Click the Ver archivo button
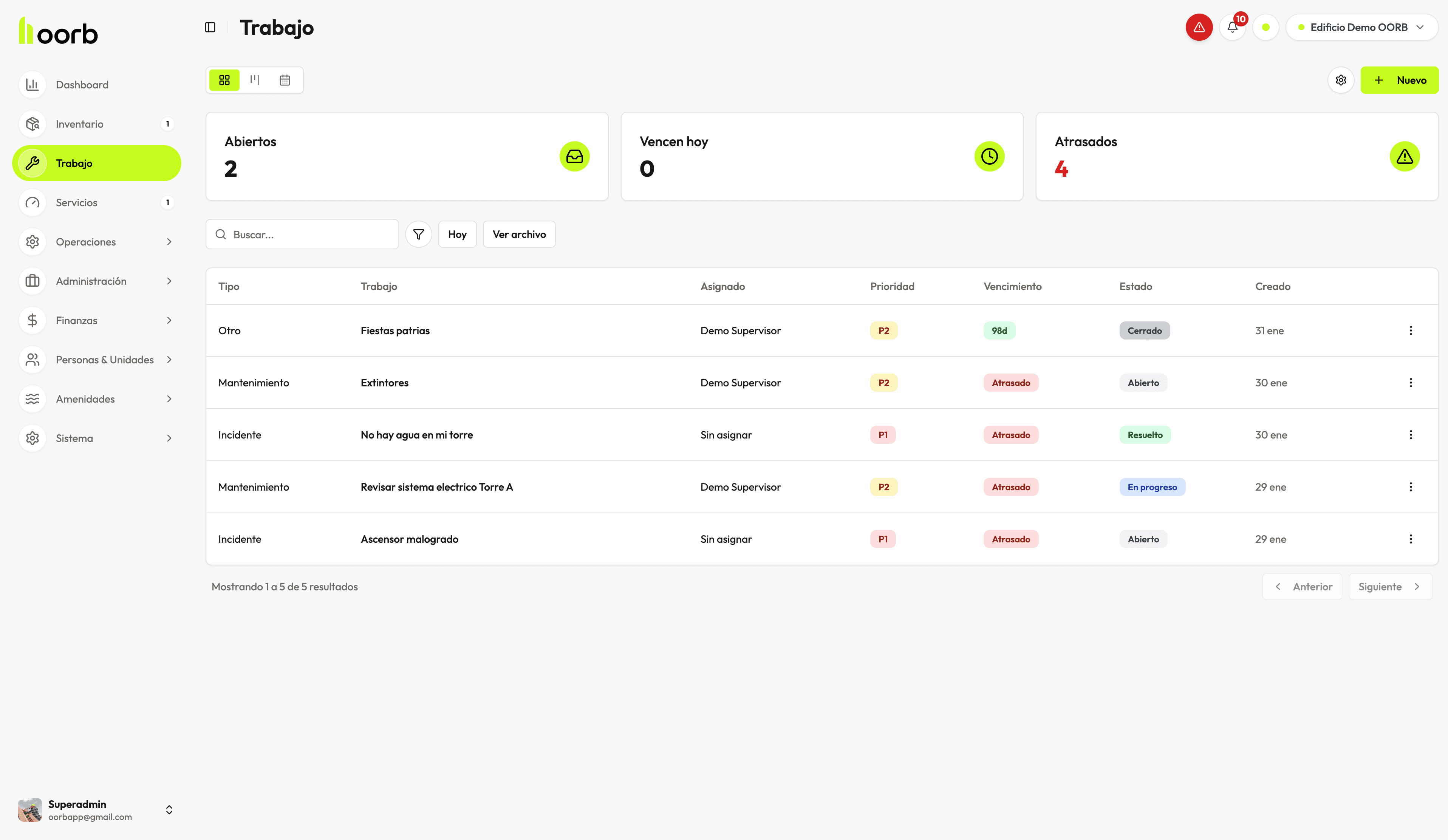This screenshot has width=1448, height=840. coord(519,234)
